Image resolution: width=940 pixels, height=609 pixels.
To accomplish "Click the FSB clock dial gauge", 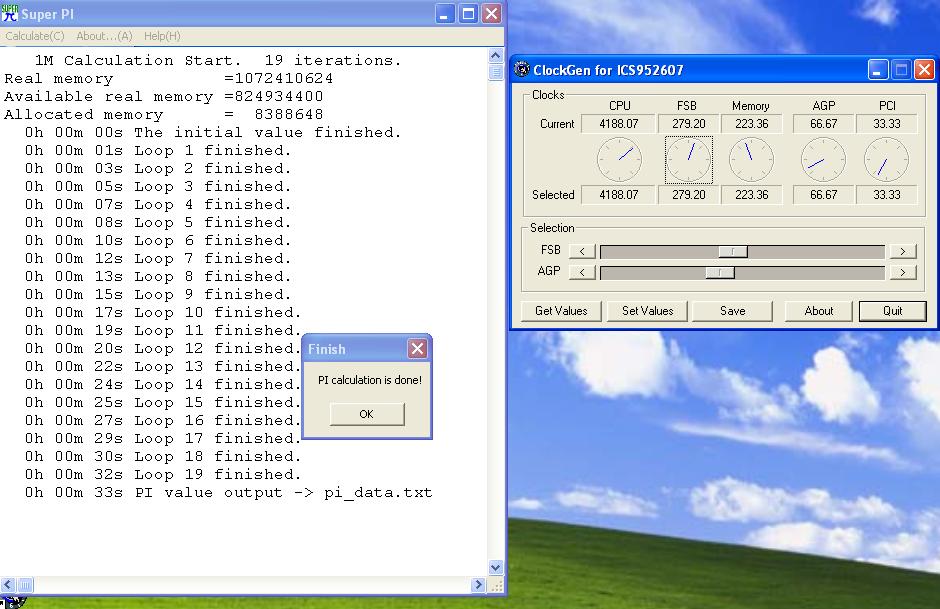I will 689,159.
